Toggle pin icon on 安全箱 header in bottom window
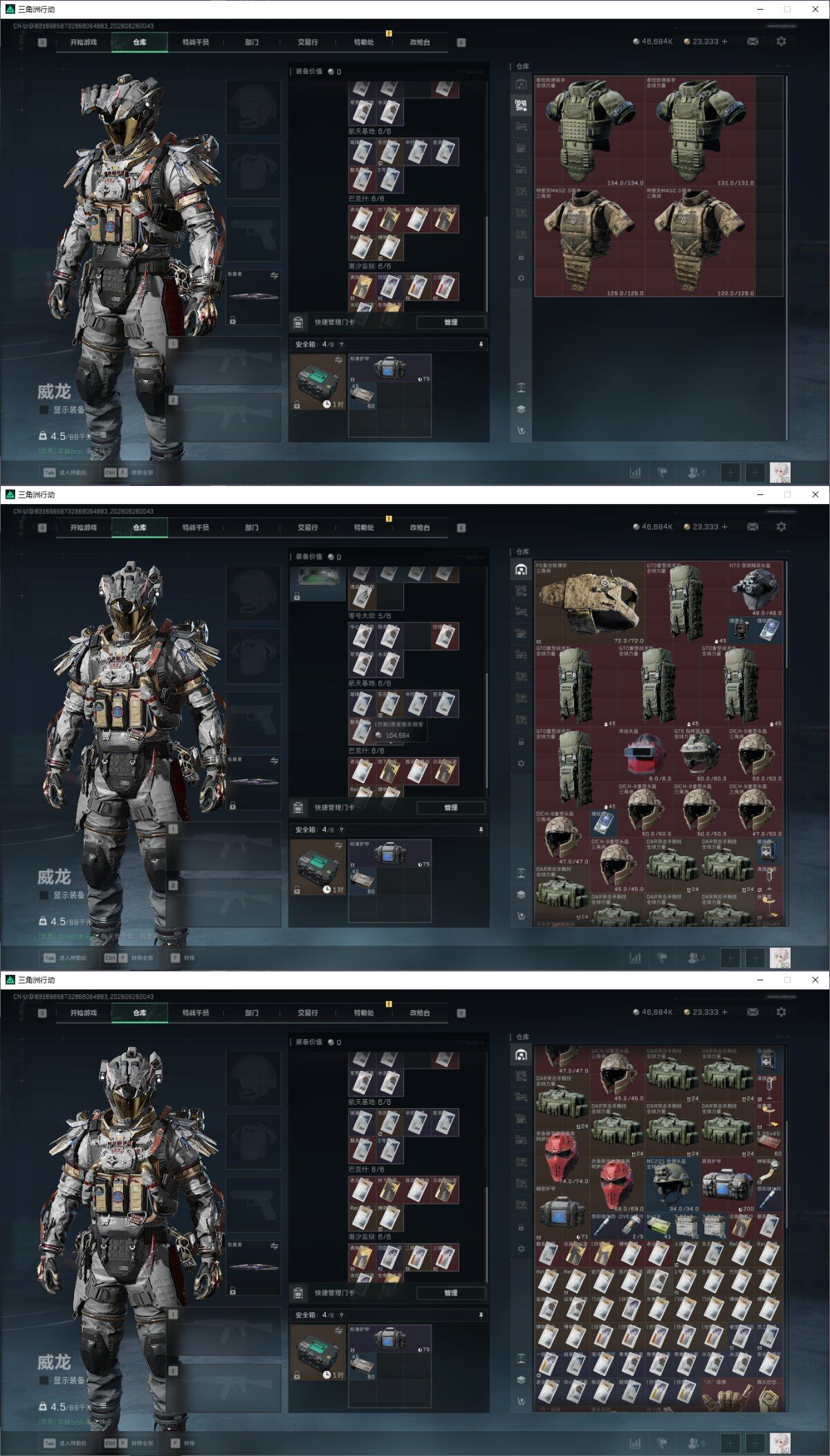The image size is (830, 1456). click(481, 1315)
